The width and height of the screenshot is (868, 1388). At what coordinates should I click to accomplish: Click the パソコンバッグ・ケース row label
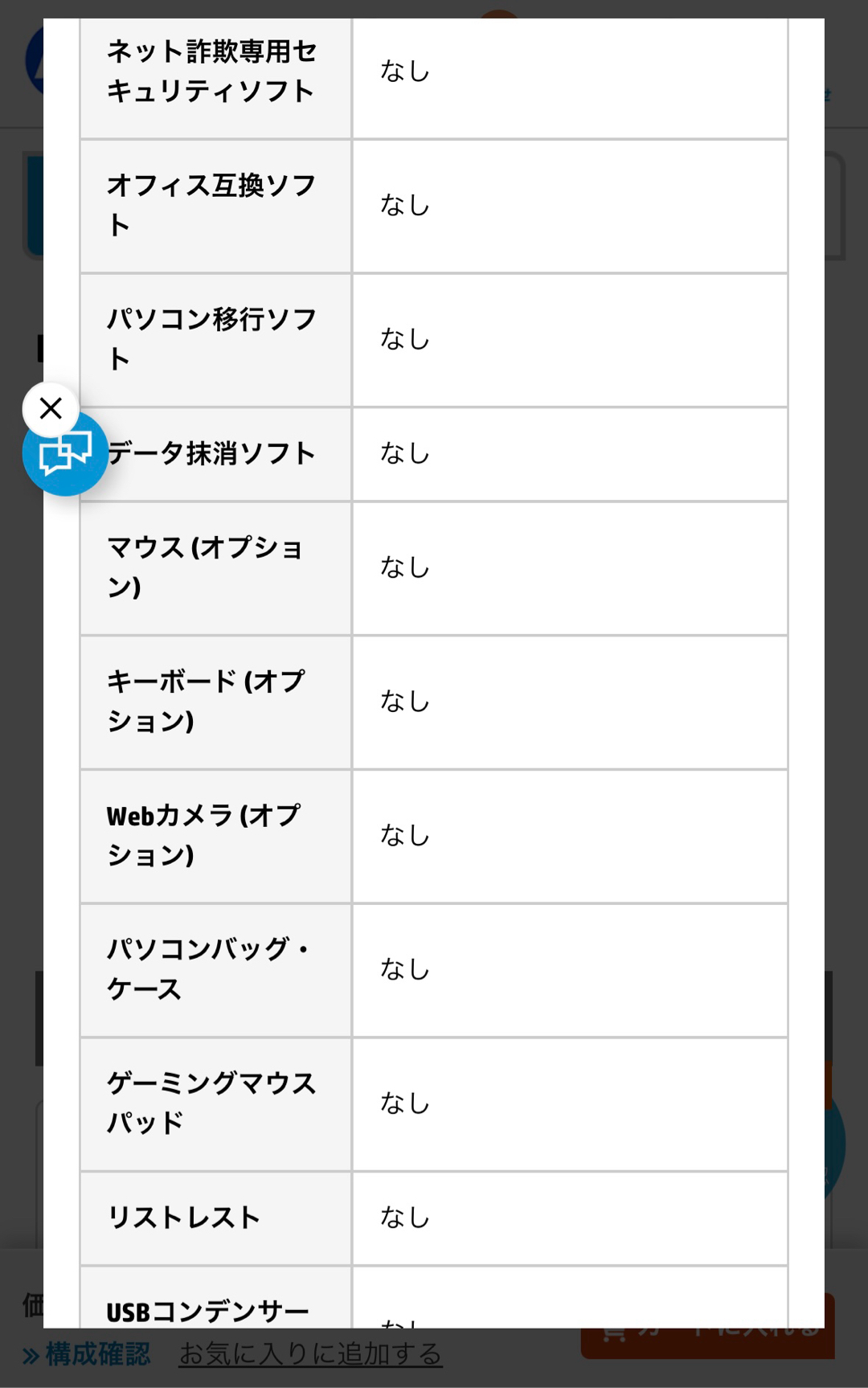[x=207, y=969]
